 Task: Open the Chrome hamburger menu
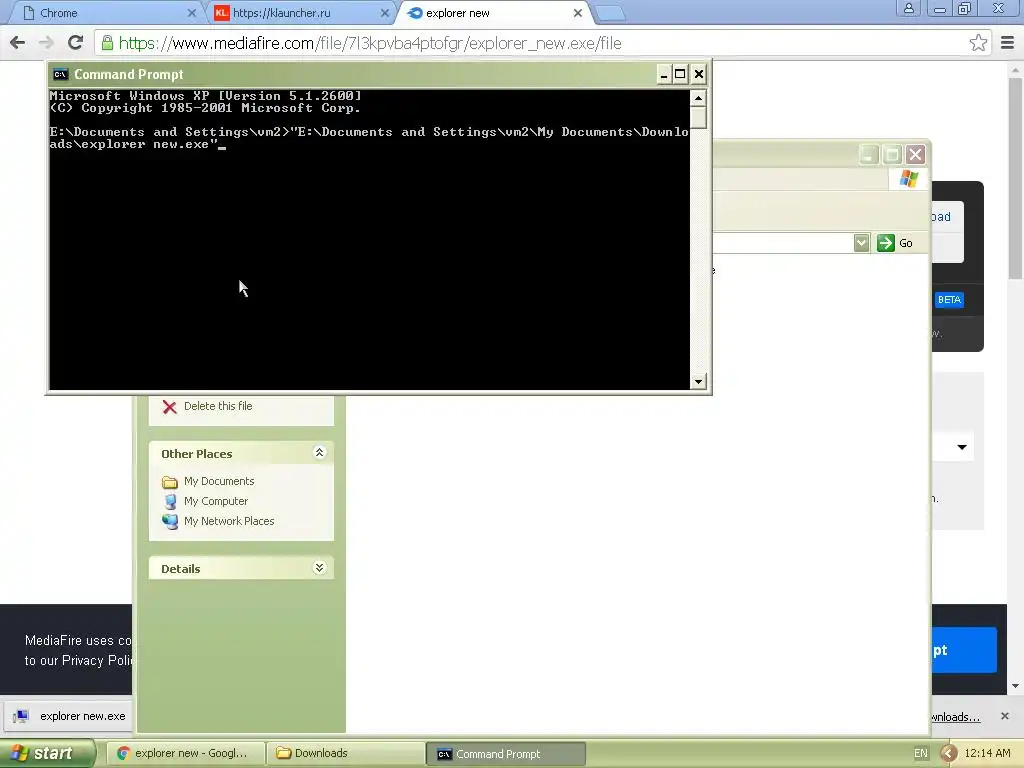click(1008, 43)
